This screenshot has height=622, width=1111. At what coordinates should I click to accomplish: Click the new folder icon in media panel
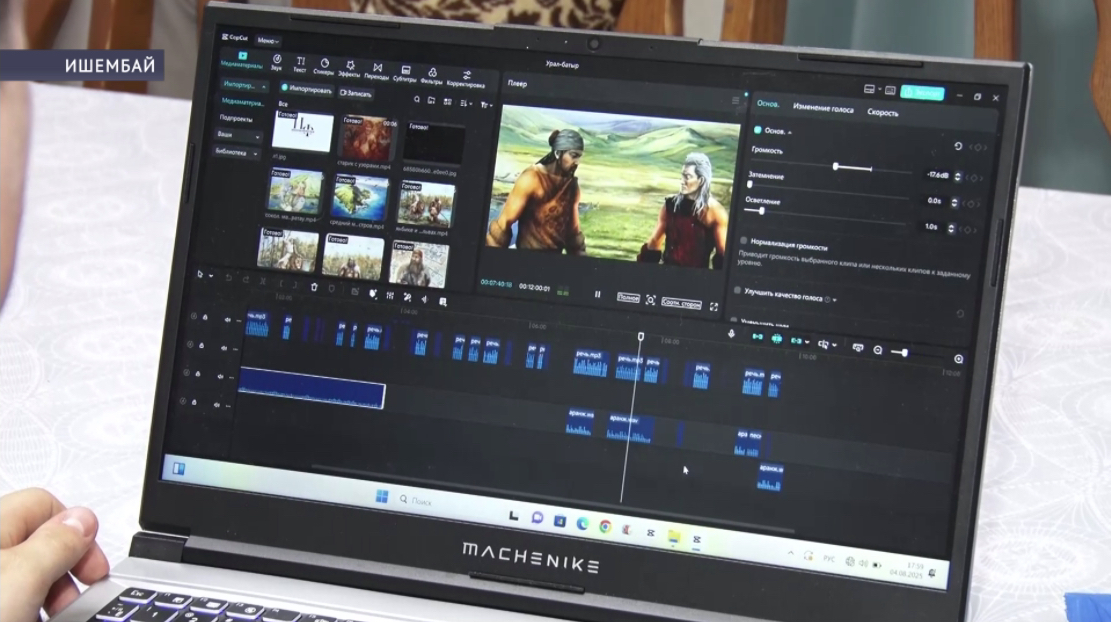click(x=432, y=101)
